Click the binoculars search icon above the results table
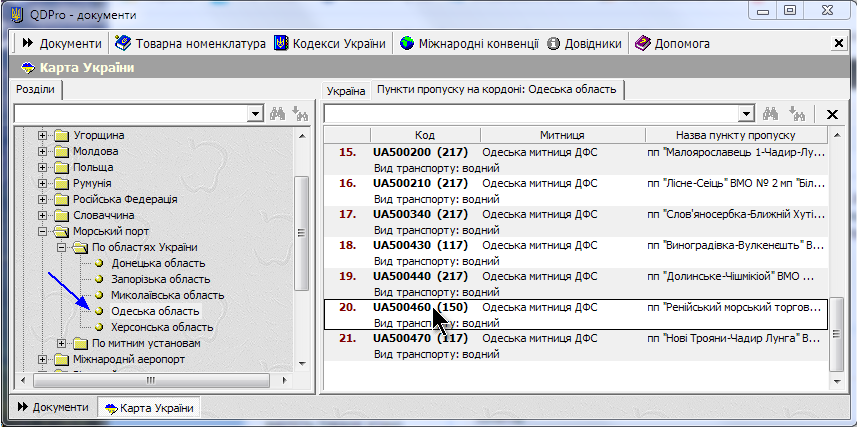Screen dimensions: 857x427 point(771,114)
